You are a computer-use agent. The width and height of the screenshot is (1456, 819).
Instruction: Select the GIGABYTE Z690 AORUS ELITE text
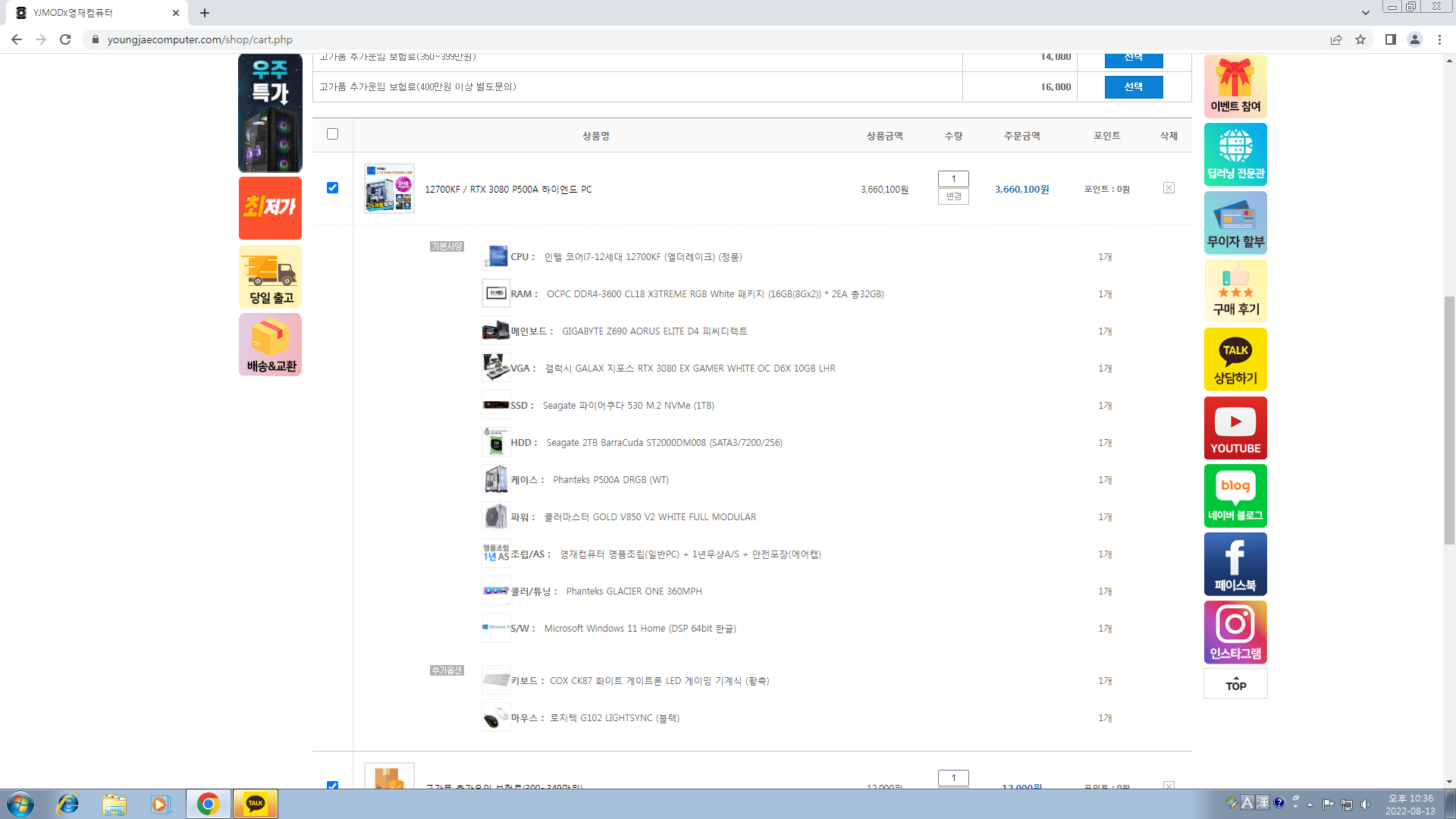click(x=654, y=331)
